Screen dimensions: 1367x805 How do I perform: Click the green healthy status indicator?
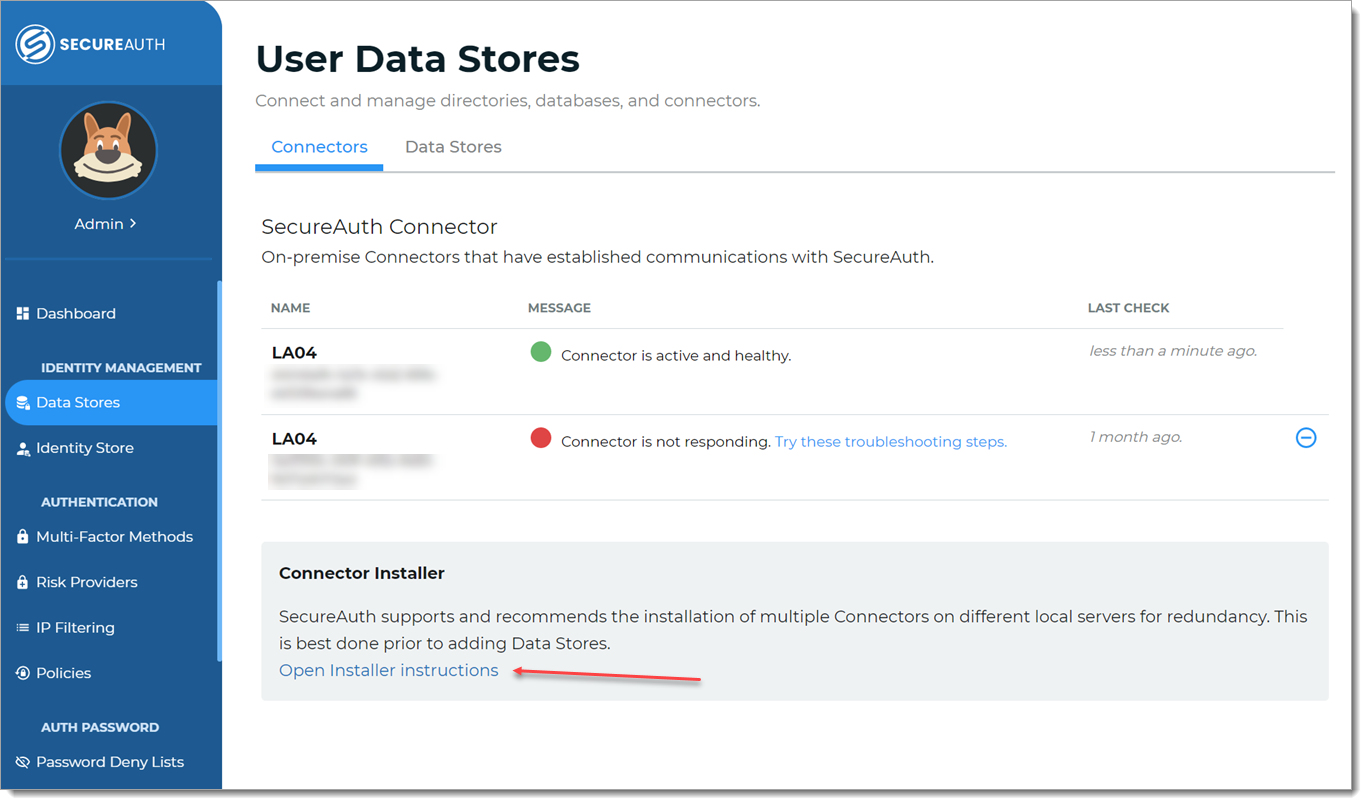[540, 352]
